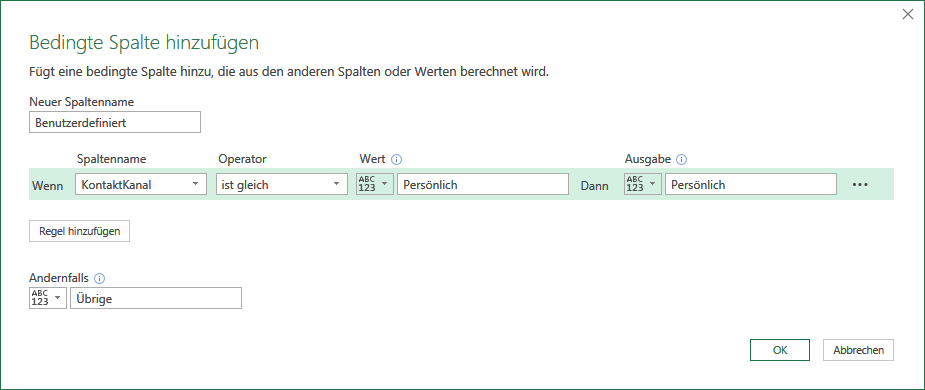Show the Andernfalls info tooltip icon
The image size is (925, 390).
pos(100,278)
